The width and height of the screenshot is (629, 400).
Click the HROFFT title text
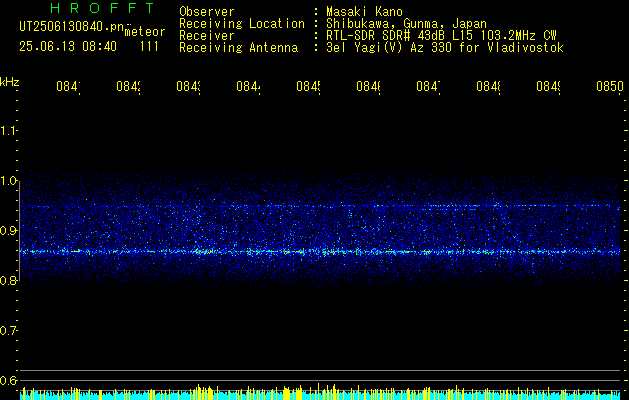[102, 8]
